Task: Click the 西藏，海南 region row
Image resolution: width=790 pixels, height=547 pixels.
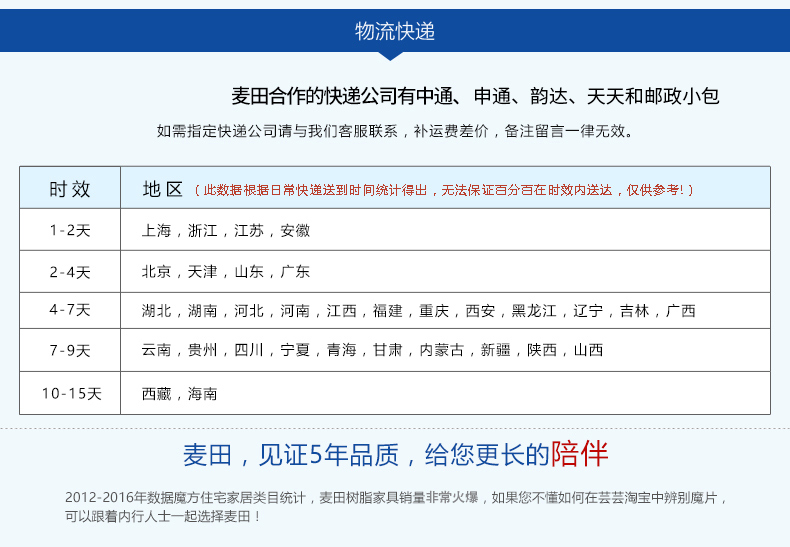Action: pyautogui.click(x=445, y=393)
